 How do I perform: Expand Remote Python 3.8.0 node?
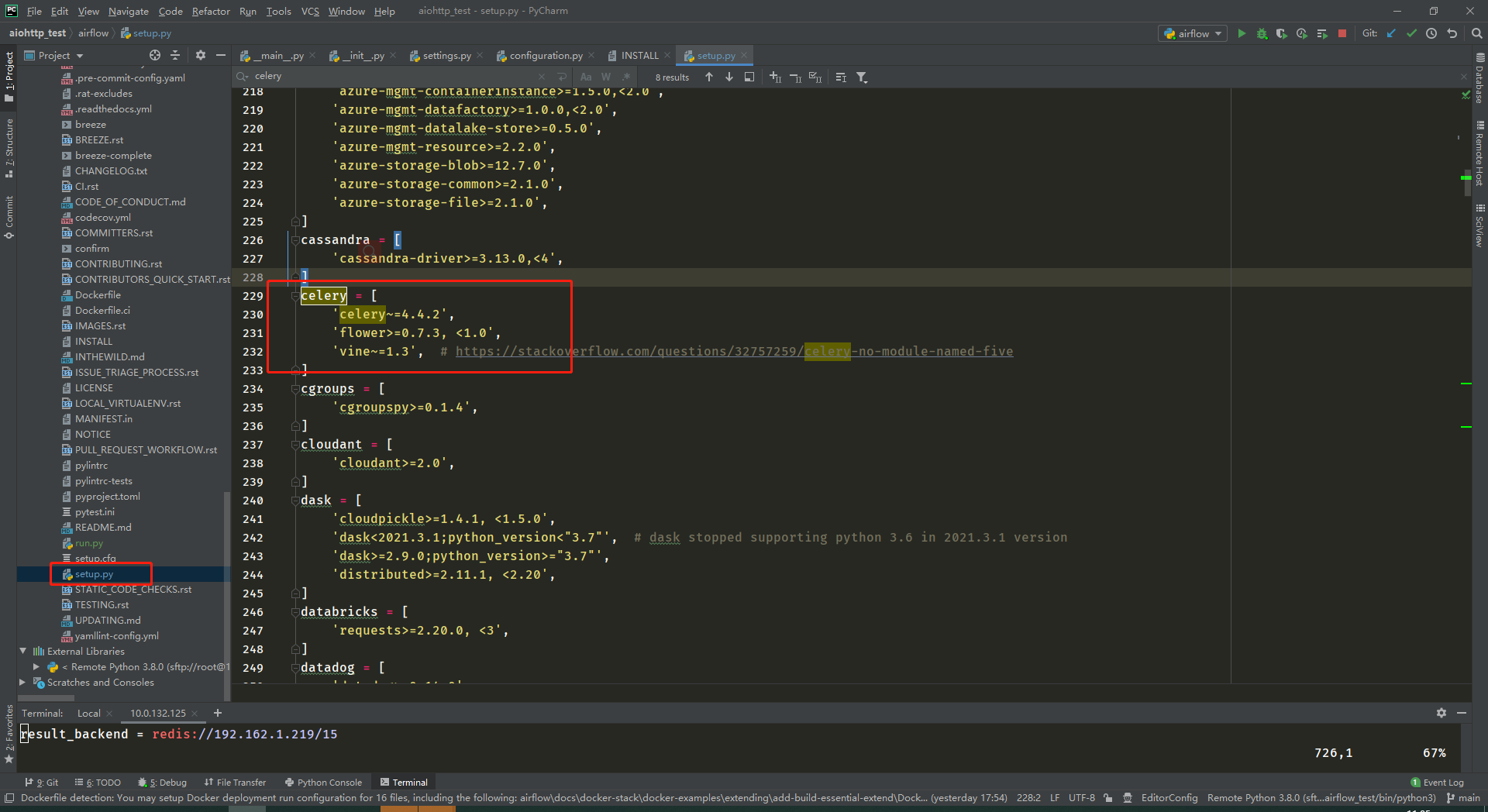click(x=36, y=666)
